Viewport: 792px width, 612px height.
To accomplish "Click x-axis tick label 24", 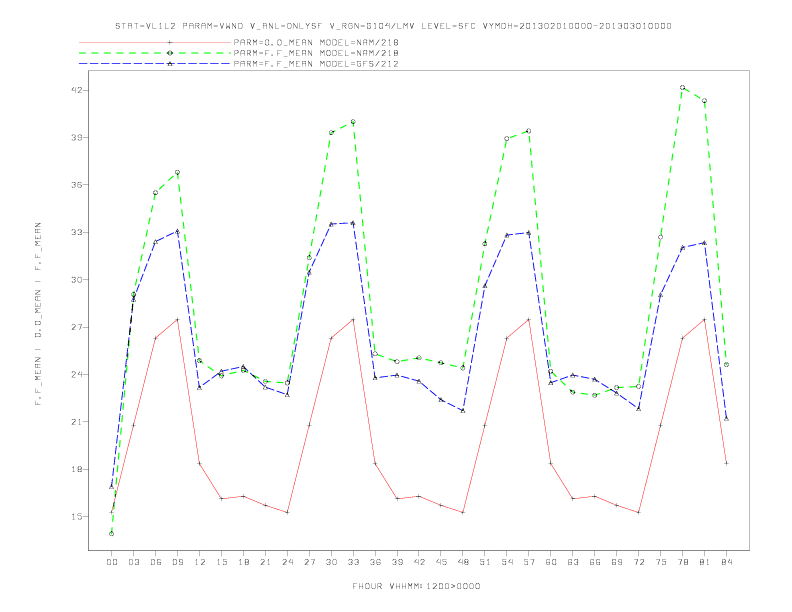I will [287, 562].
